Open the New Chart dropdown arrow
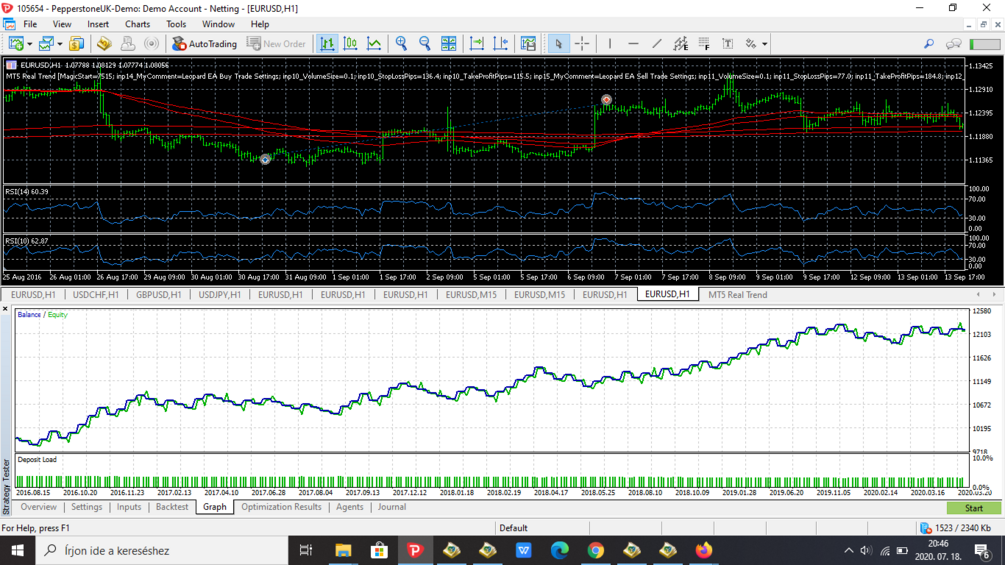 (29, 44)
